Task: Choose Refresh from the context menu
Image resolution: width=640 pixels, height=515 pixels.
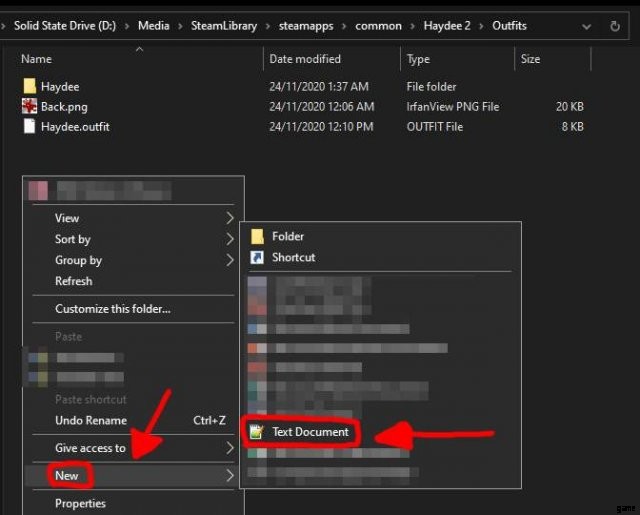Action: click(x=74, y=281)
